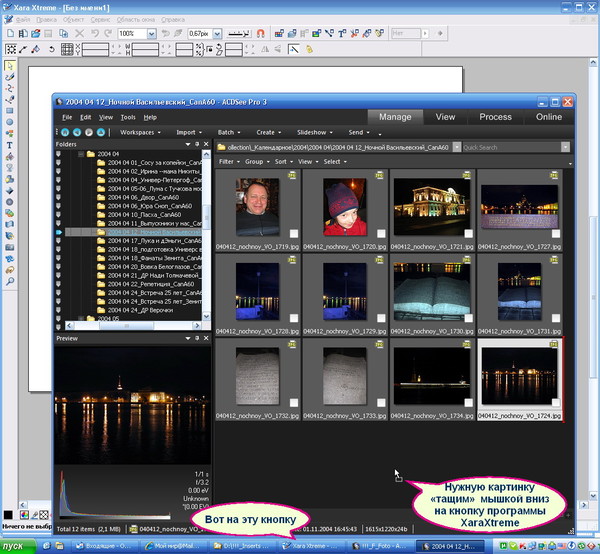Click Windows Start button

click(18, 546)
